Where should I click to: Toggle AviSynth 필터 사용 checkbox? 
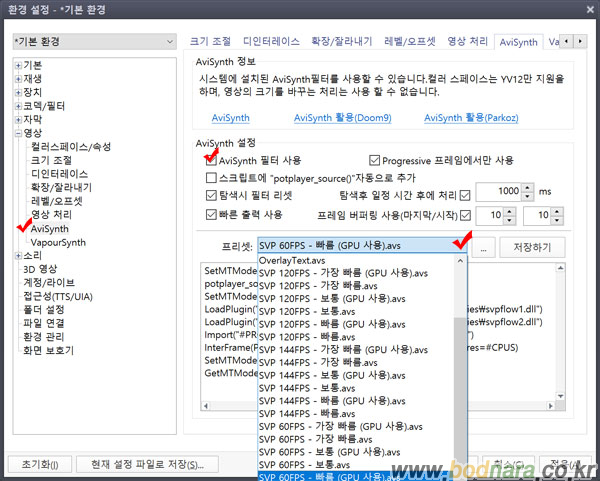click(x=211, y=160)
